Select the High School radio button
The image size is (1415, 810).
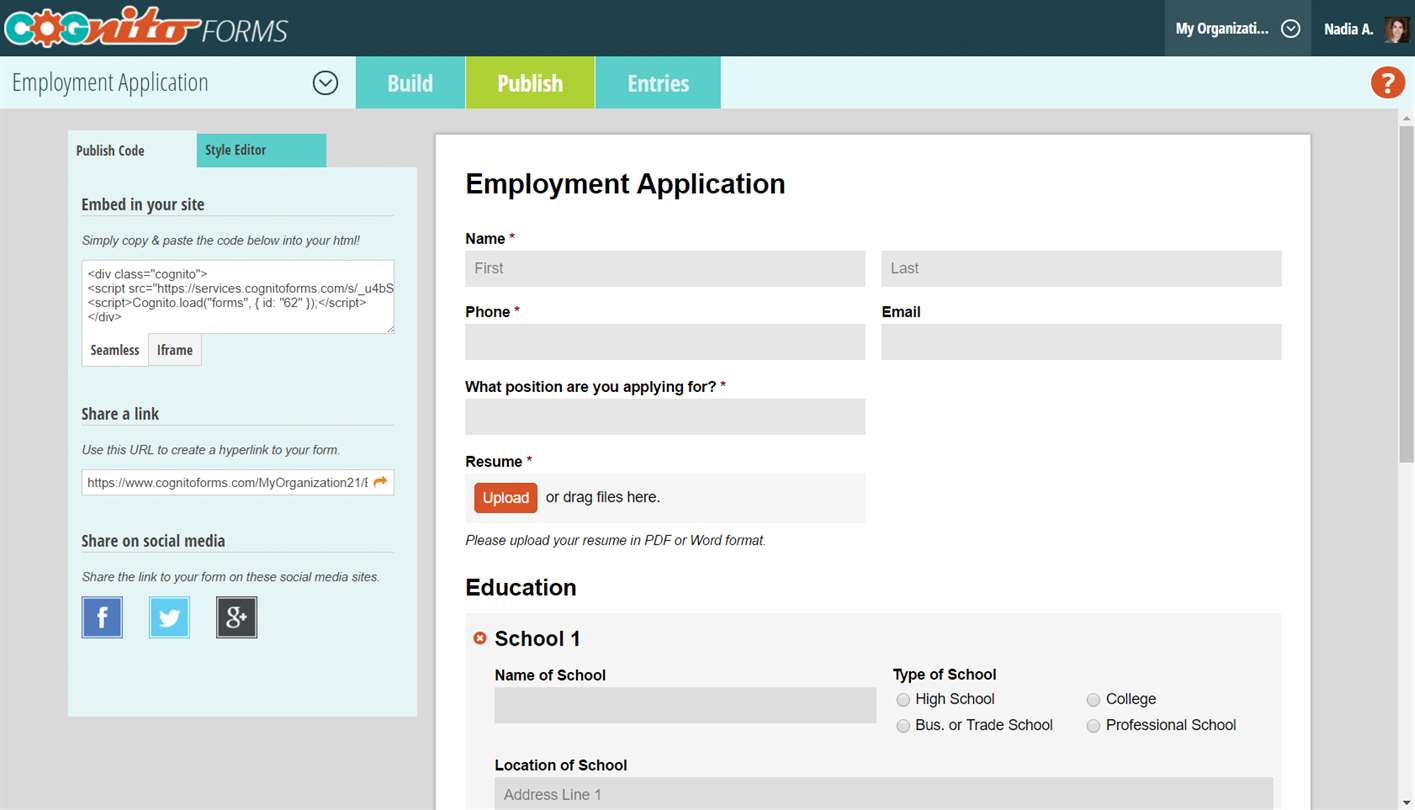tap(903, 700)
